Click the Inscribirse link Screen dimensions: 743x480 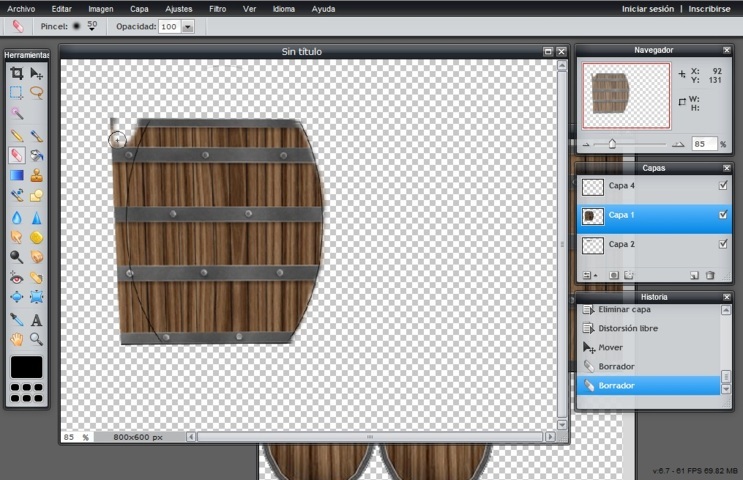pos(711,8)
